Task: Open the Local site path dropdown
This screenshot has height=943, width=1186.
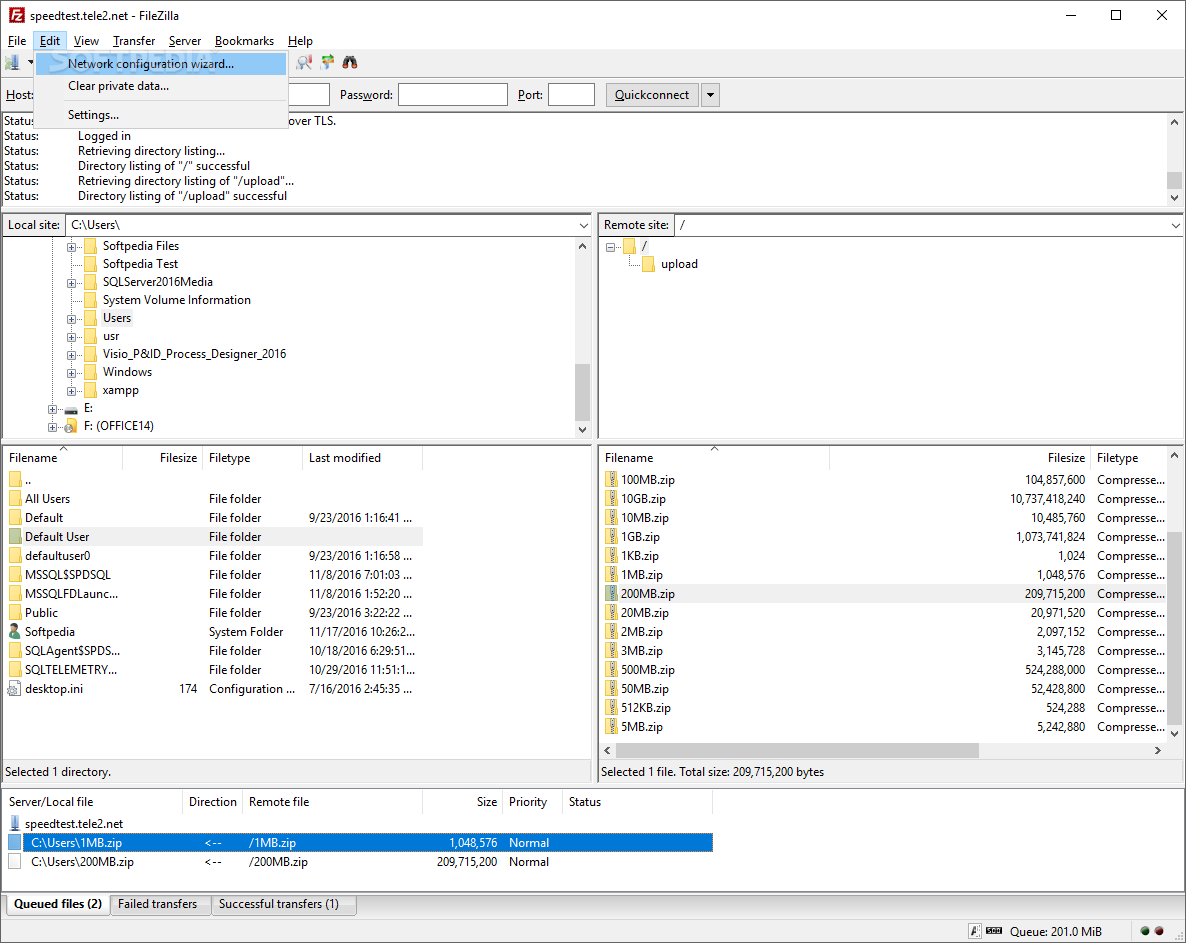Action: [583, 225]
